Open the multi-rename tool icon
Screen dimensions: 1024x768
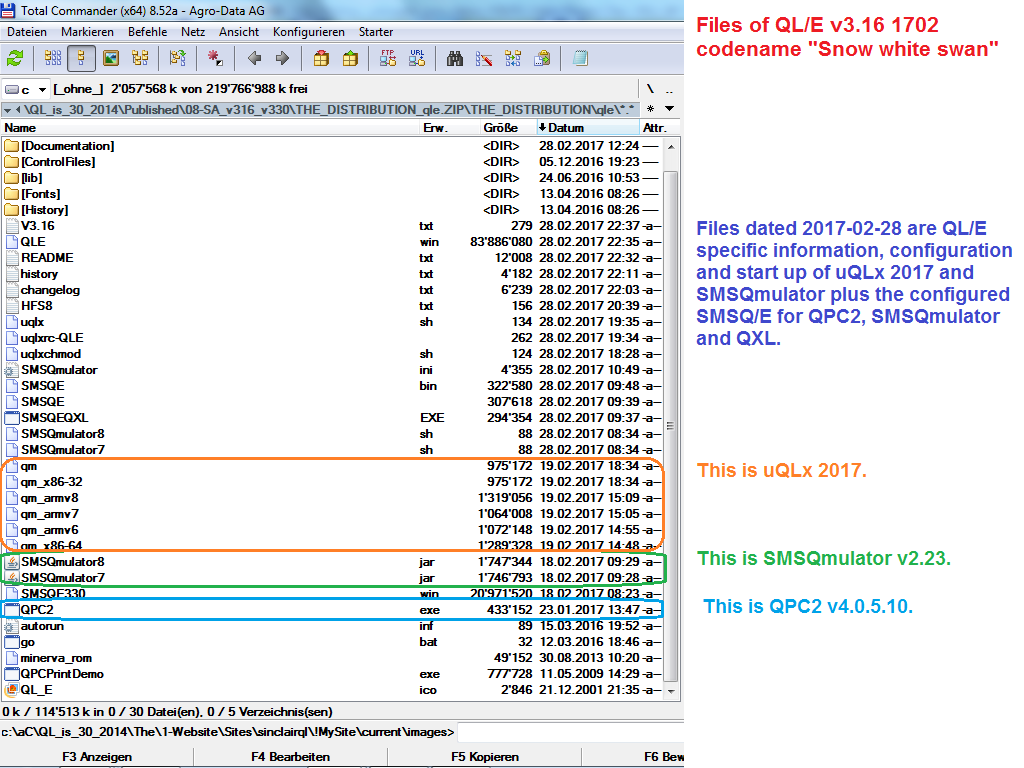(x=484, y=58)
